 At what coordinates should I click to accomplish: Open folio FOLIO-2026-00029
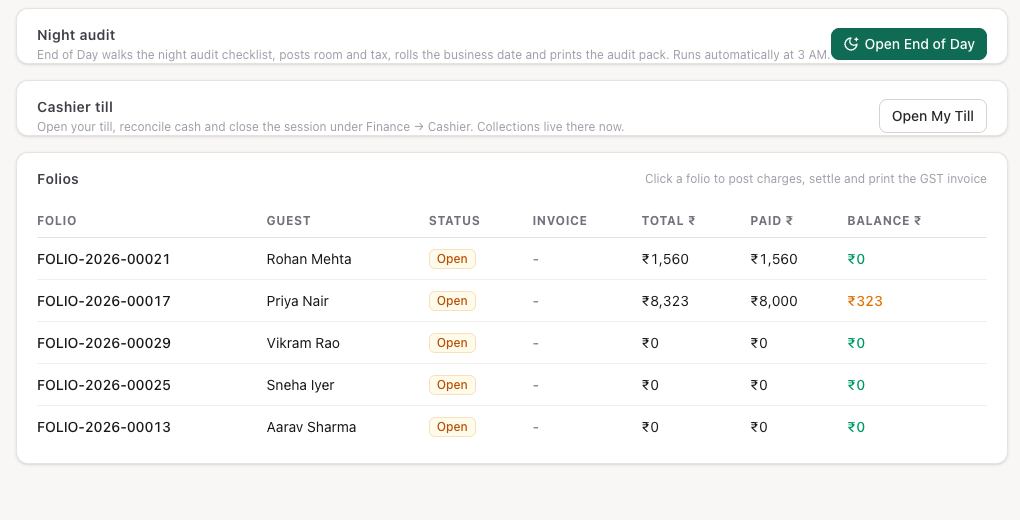pos(104,343)
